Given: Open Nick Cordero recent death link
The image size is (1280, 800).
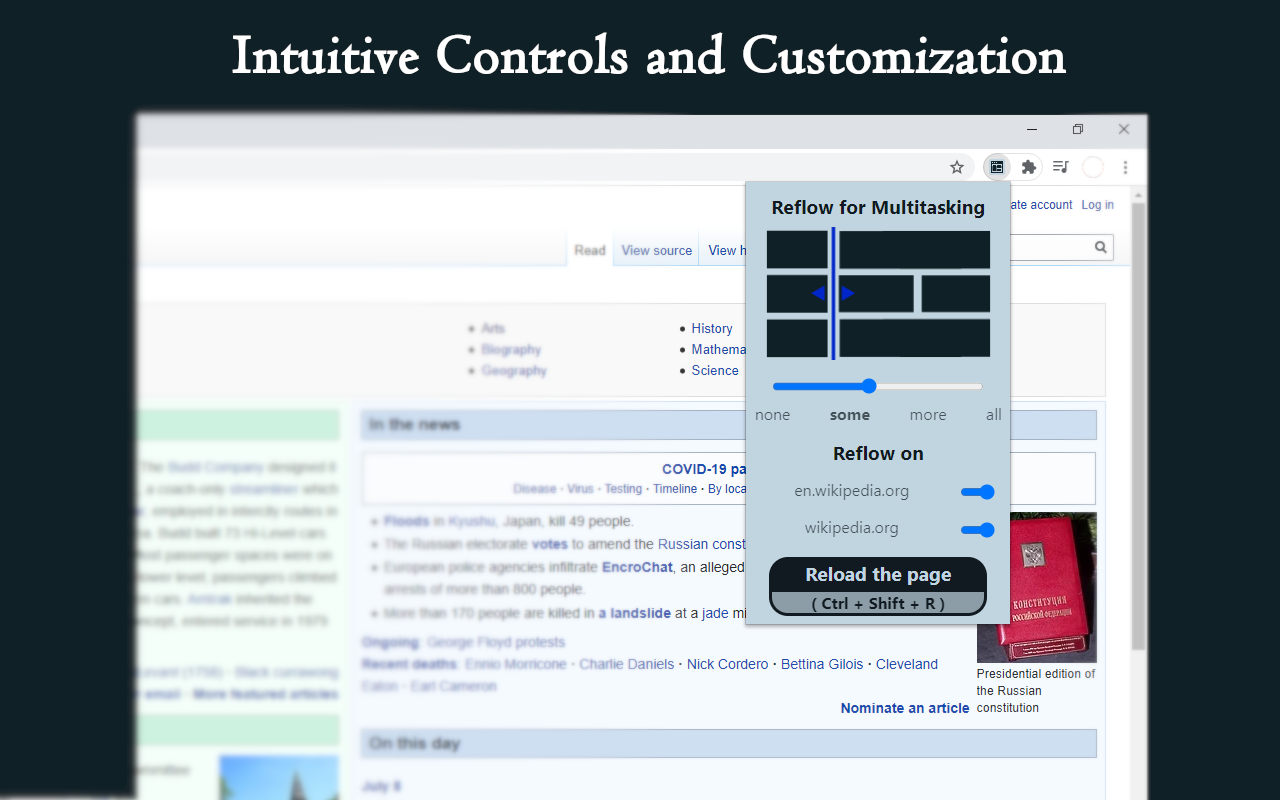Looking at the screenshot, I should coord(728,664).
